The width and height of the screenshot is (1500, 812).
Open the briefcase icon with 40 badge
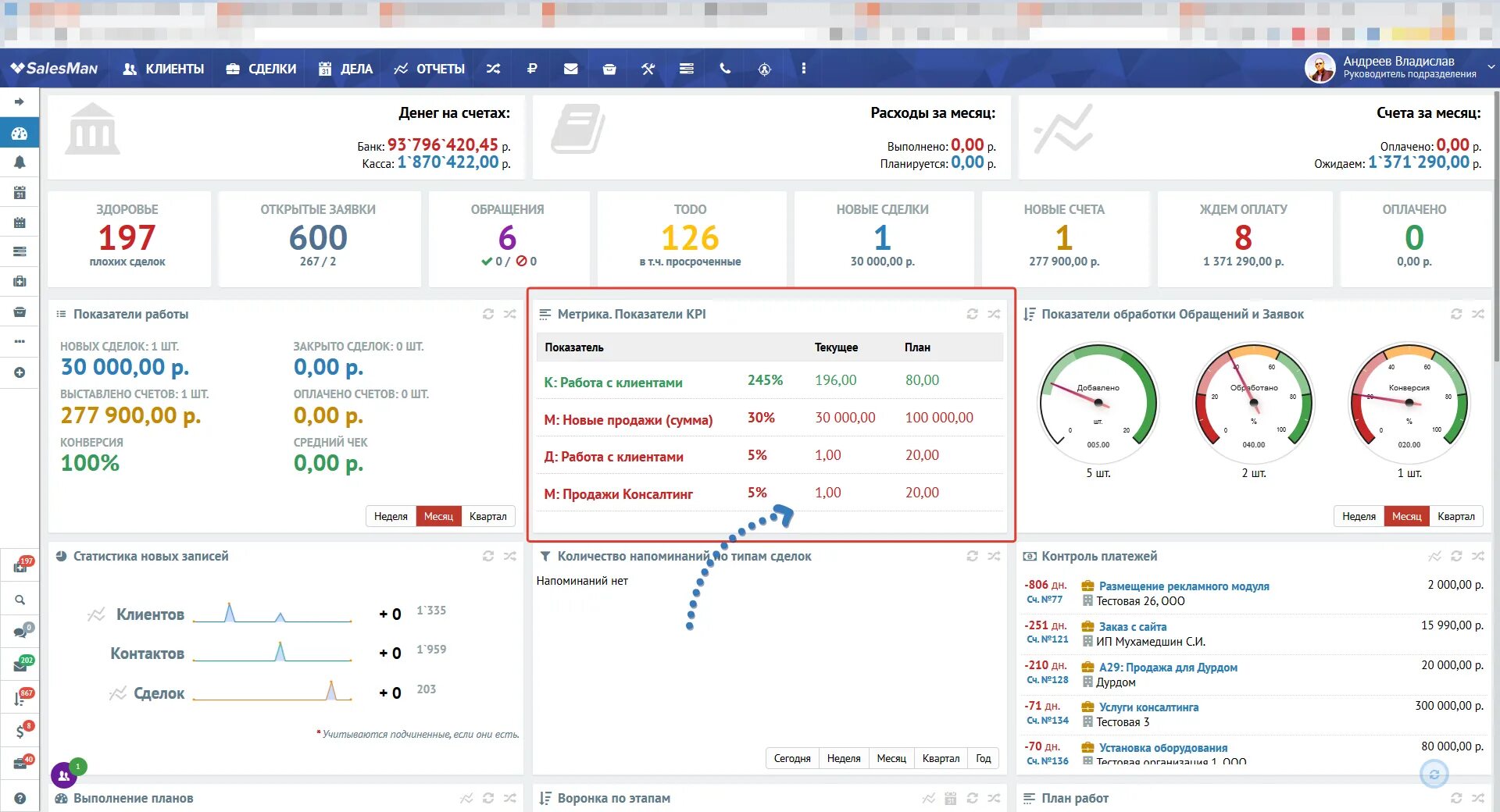[x=21, y=763]
